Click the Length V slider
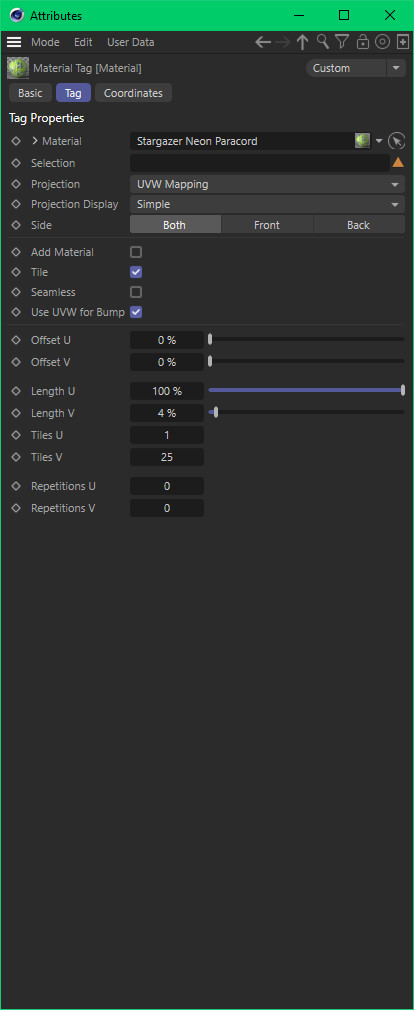Image resolution: width=414 pixels, height=1010 pixels. coord(306,412)
